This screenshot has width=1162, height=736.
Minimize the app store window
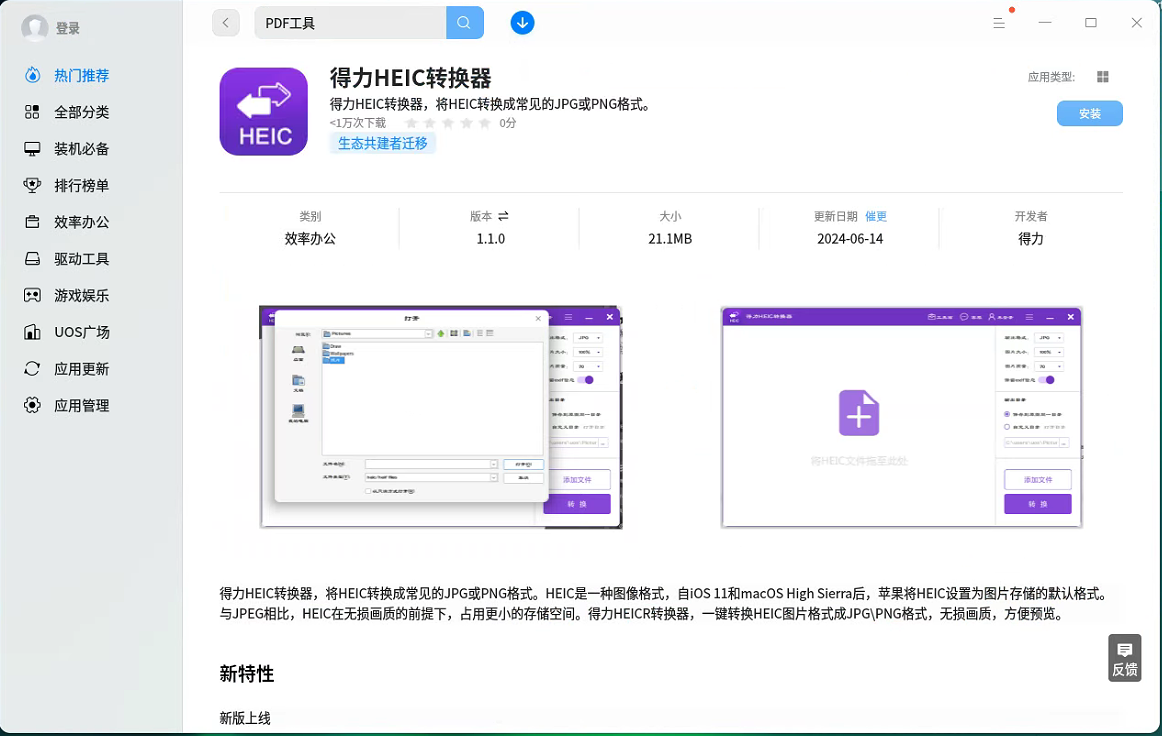1045,23
